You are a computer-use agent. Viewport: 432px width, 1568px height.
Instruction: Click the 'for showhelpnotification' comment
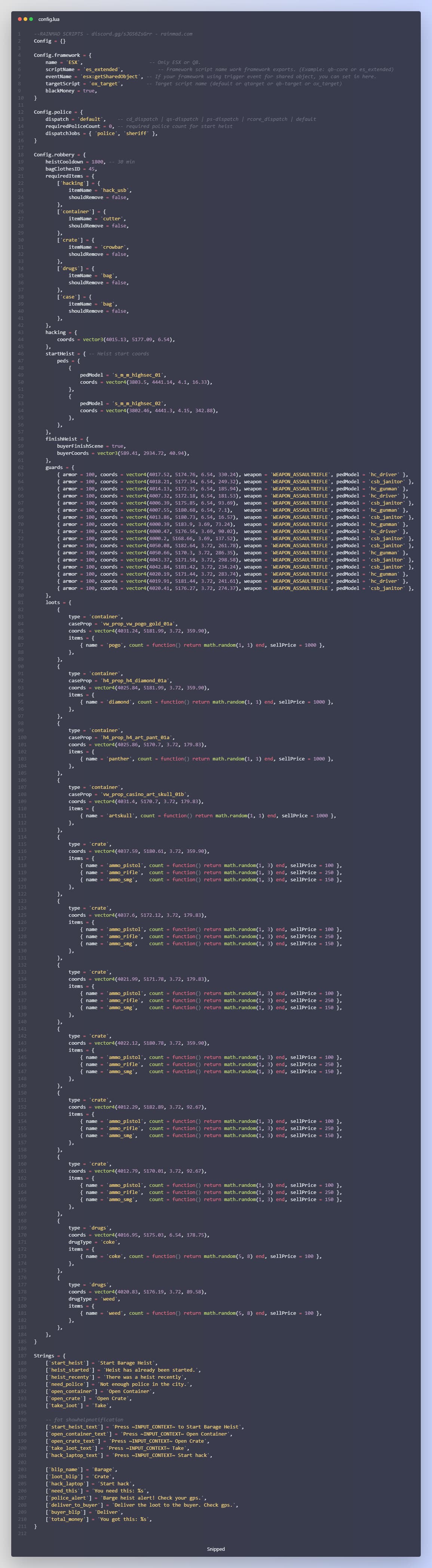(x=84, y=1420)
